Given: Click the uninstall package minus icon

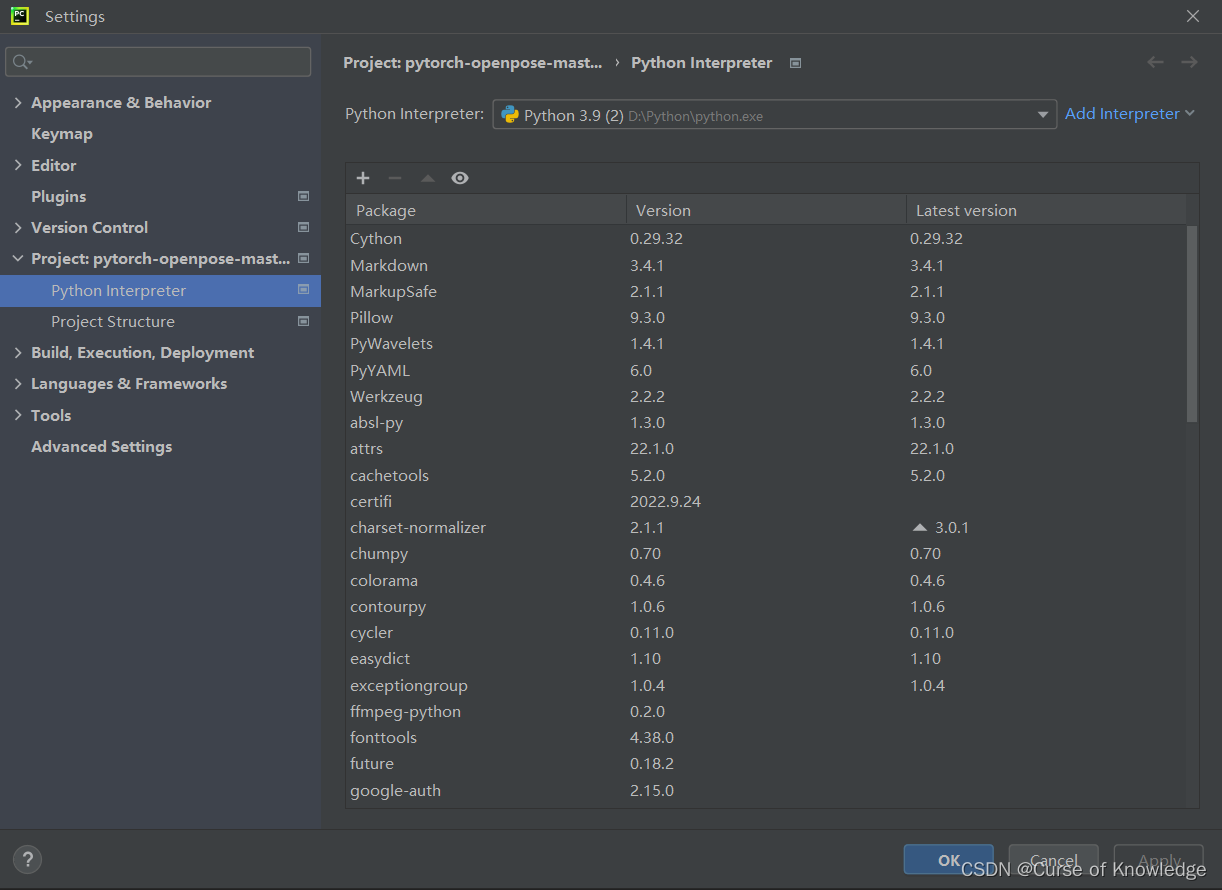Looking at the screenshot, I should point(395,178).
